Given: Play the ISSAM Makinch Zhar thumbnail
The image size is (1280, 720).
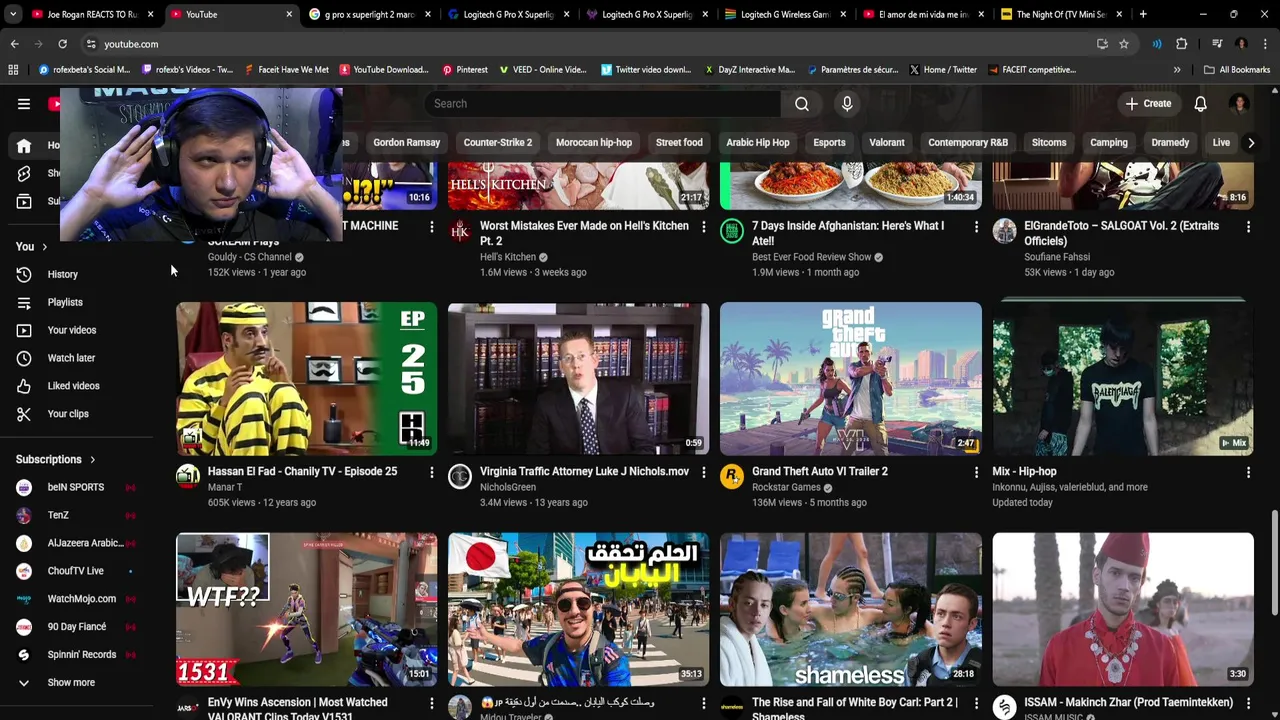Looking at the screenshot, I should [x=1123, y=610].
